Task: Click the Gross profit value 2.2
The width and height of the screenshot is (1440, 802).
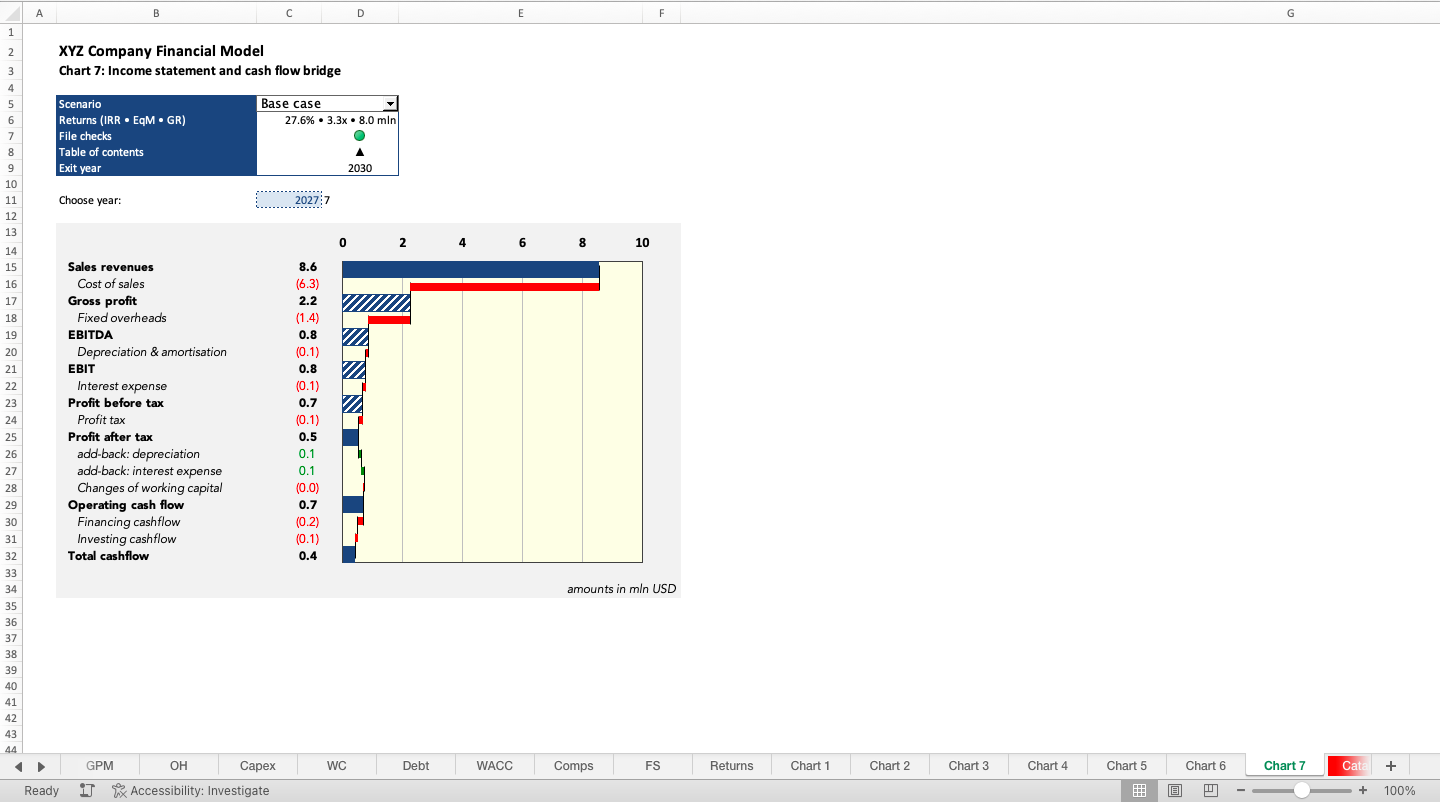Action: (308, 301)
